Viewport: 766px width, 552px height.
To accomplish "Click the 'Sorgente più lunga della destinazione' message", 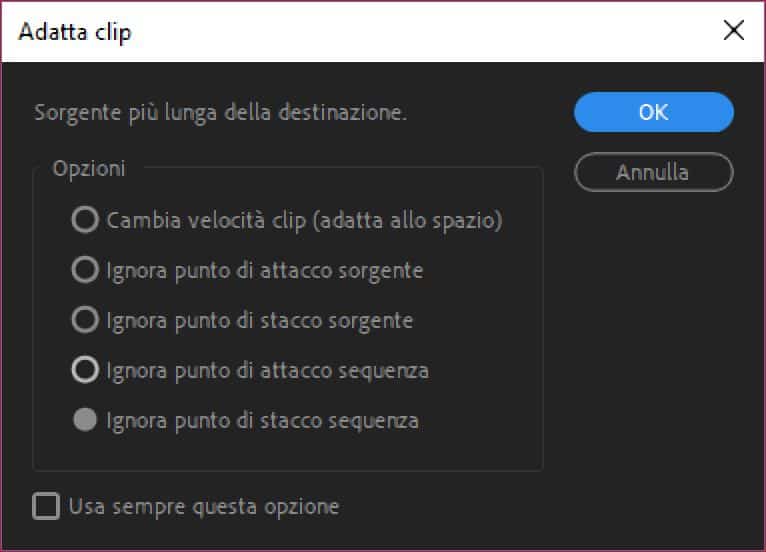I will tap(220, 112).
